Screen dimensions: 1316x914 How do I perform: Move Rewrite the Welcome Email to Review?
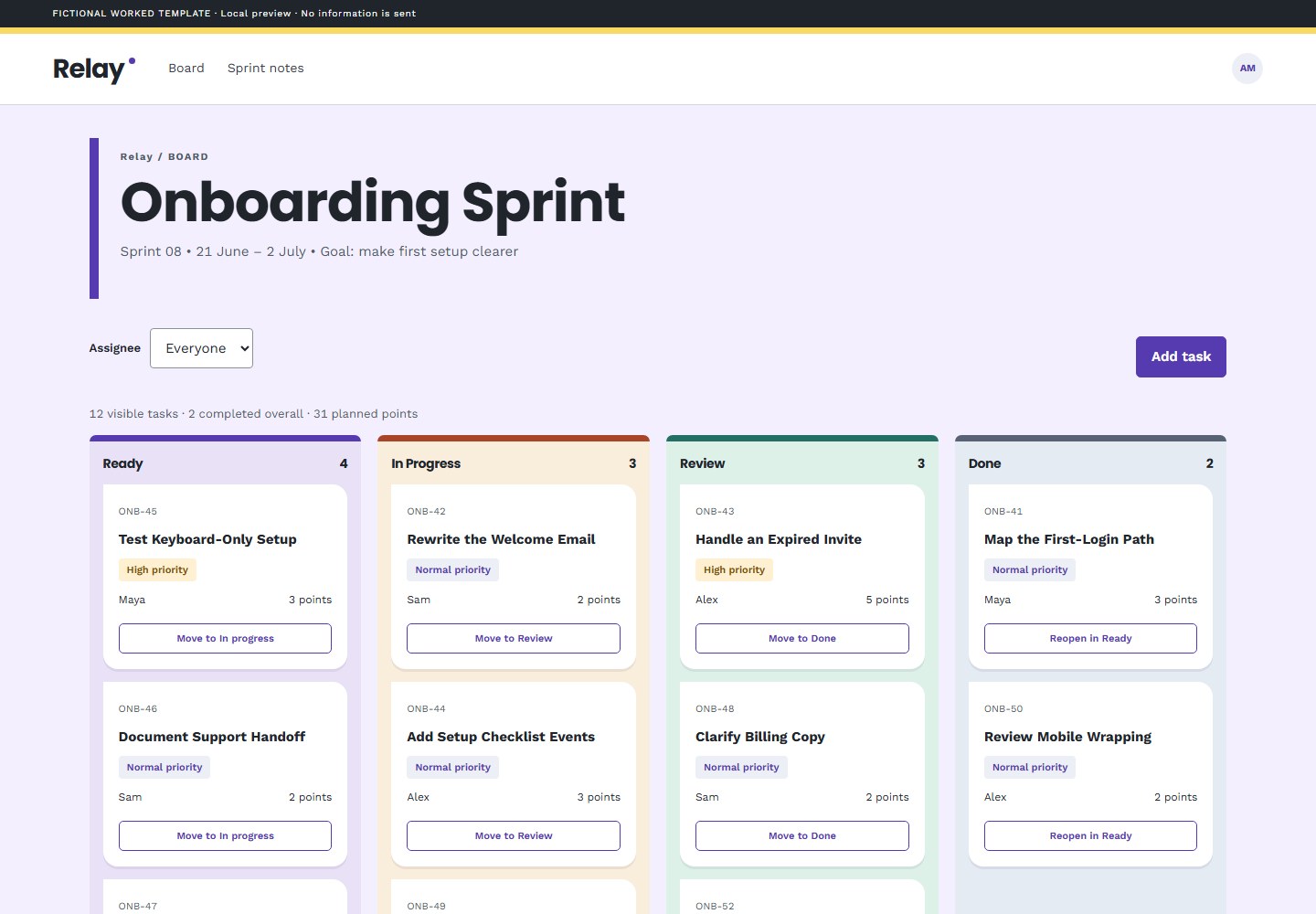coord(514,639)
